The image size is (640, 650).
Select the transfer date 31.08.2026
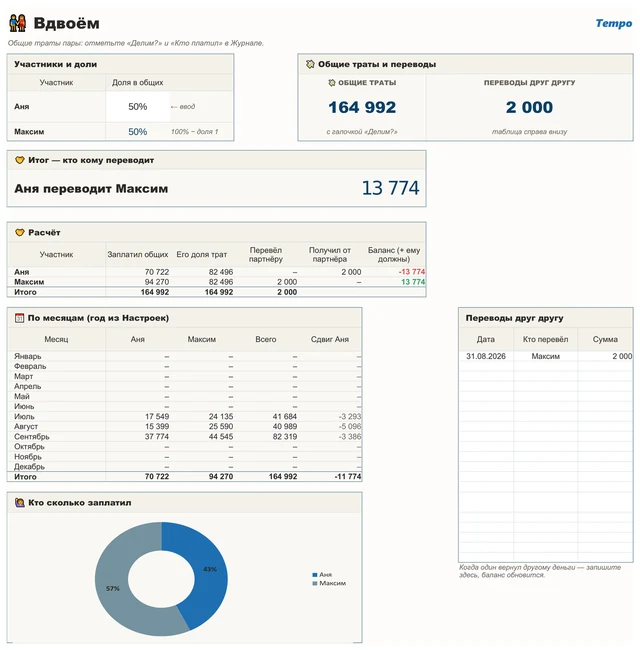[x=486, y=356]
